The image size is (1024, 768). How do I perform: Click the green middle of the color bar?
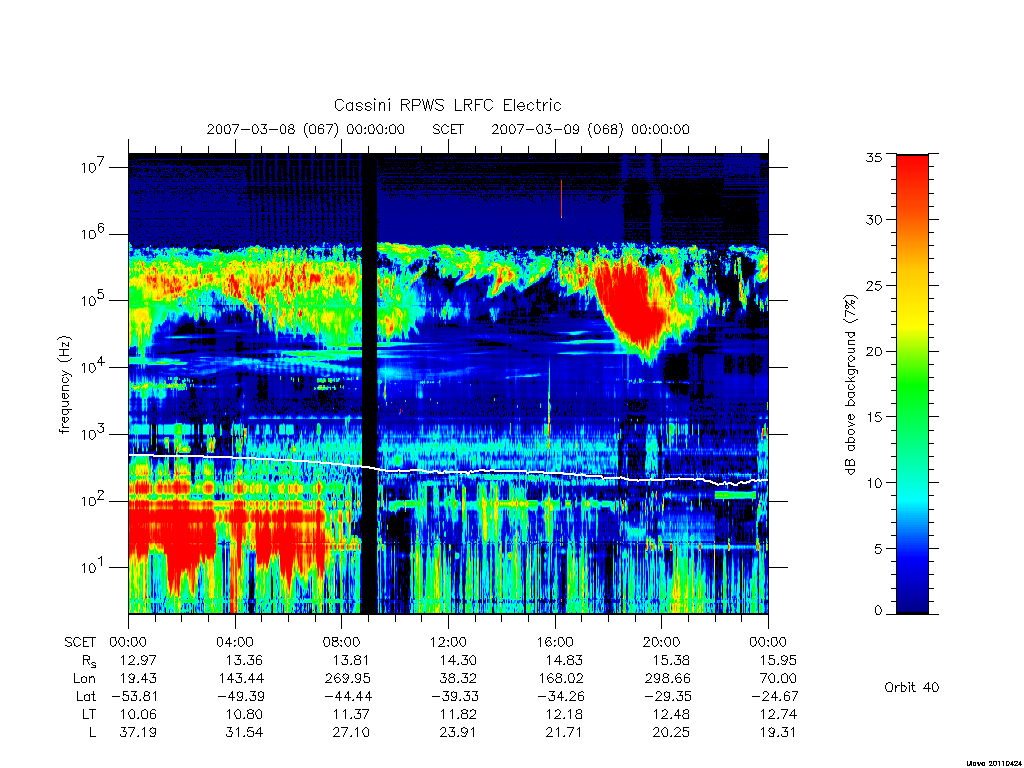click(x=912, y=385)
